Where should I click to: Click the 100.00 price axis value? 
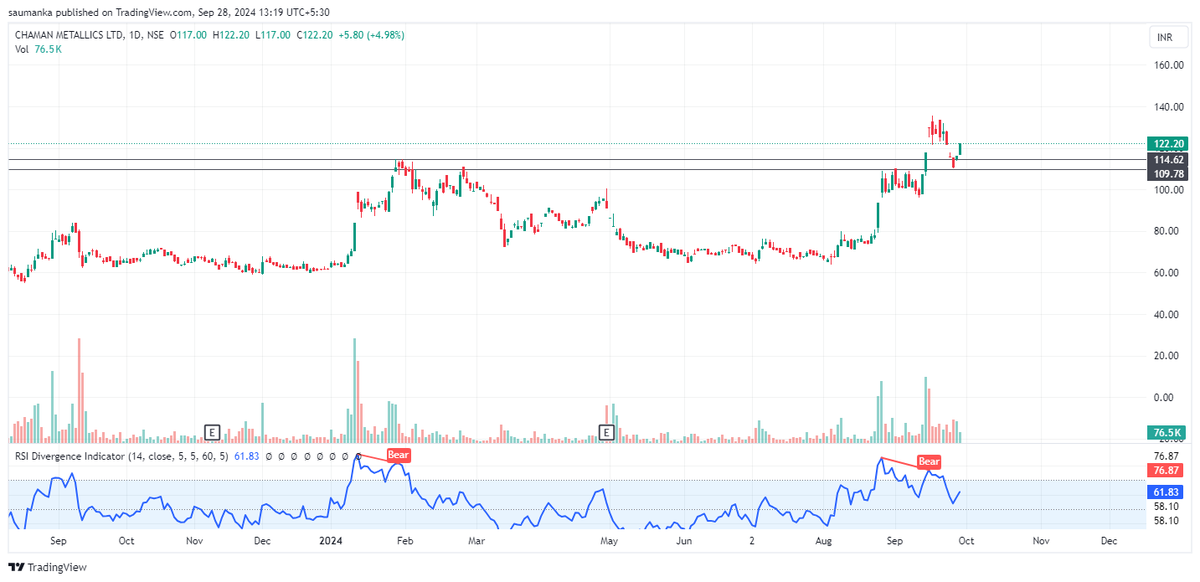(1169, 190)
